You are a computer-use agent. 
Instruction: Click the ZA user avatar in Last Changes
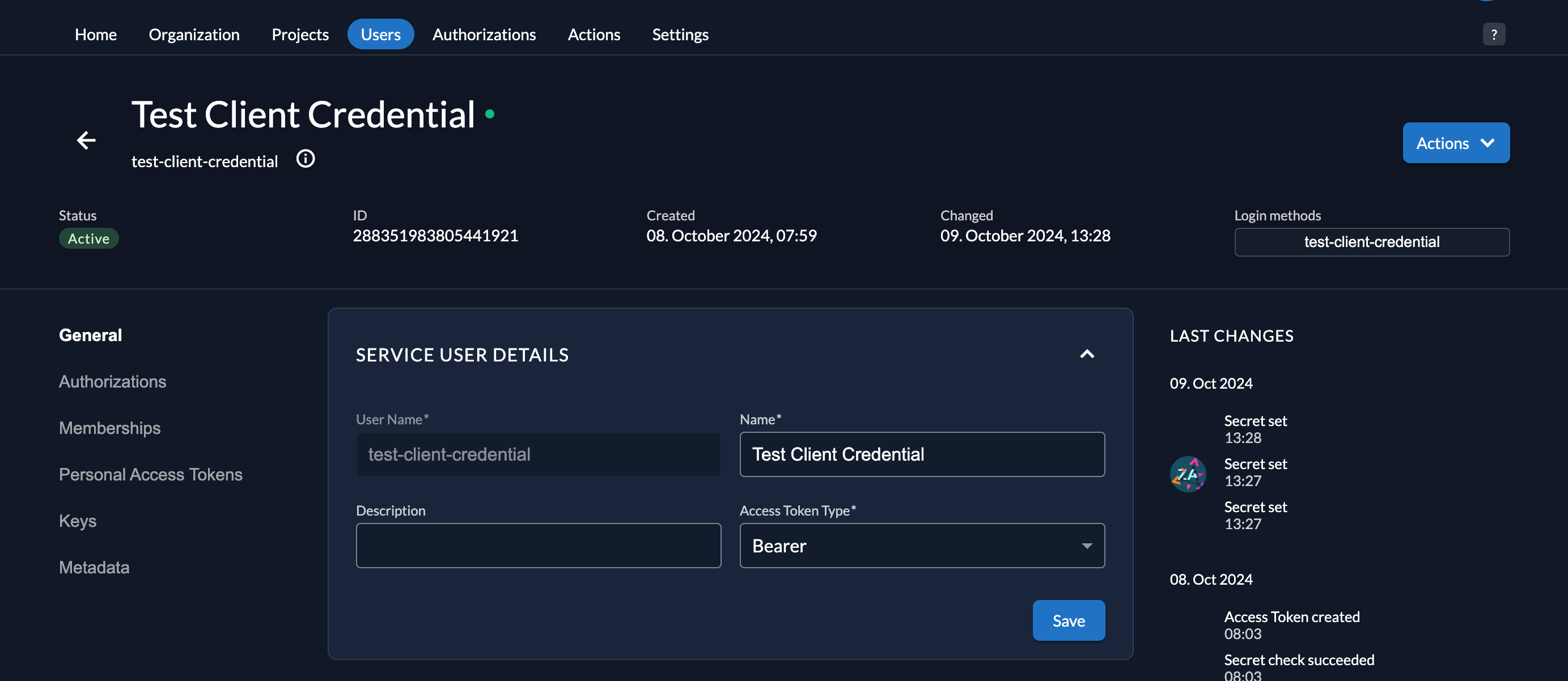tap(1188, 474)
